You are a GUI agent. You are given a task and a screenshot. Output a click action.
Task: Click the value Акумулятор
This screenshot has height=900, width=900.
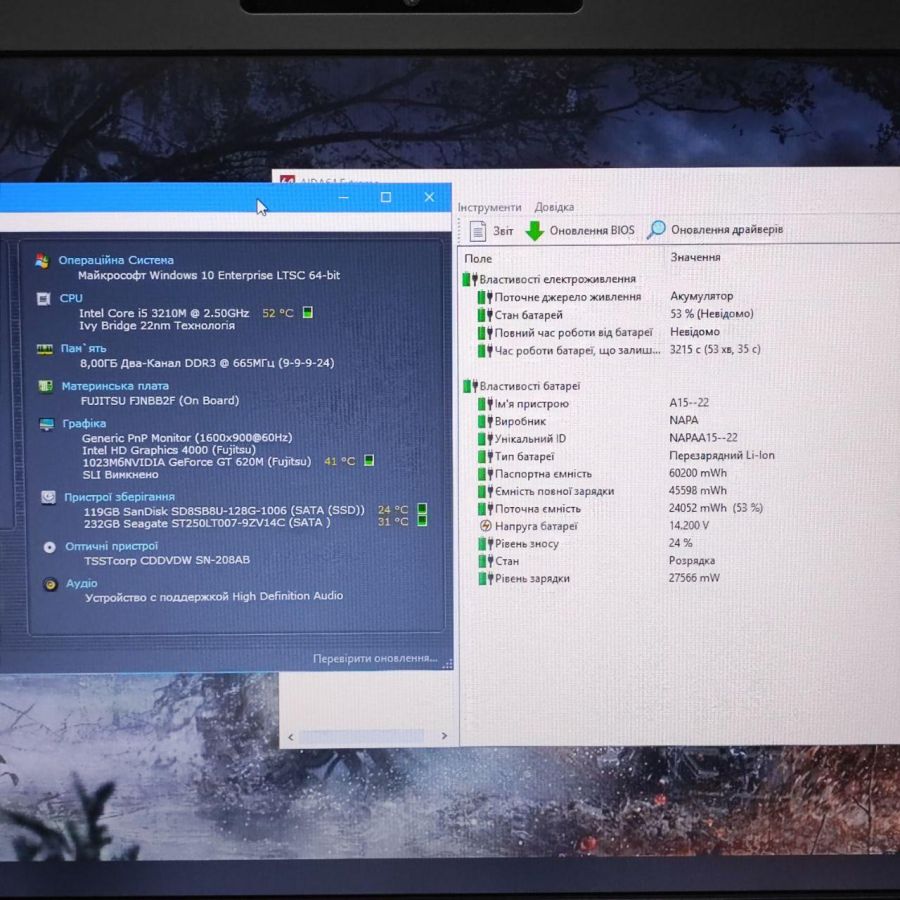pyautogui.click(x=701, y=296)
